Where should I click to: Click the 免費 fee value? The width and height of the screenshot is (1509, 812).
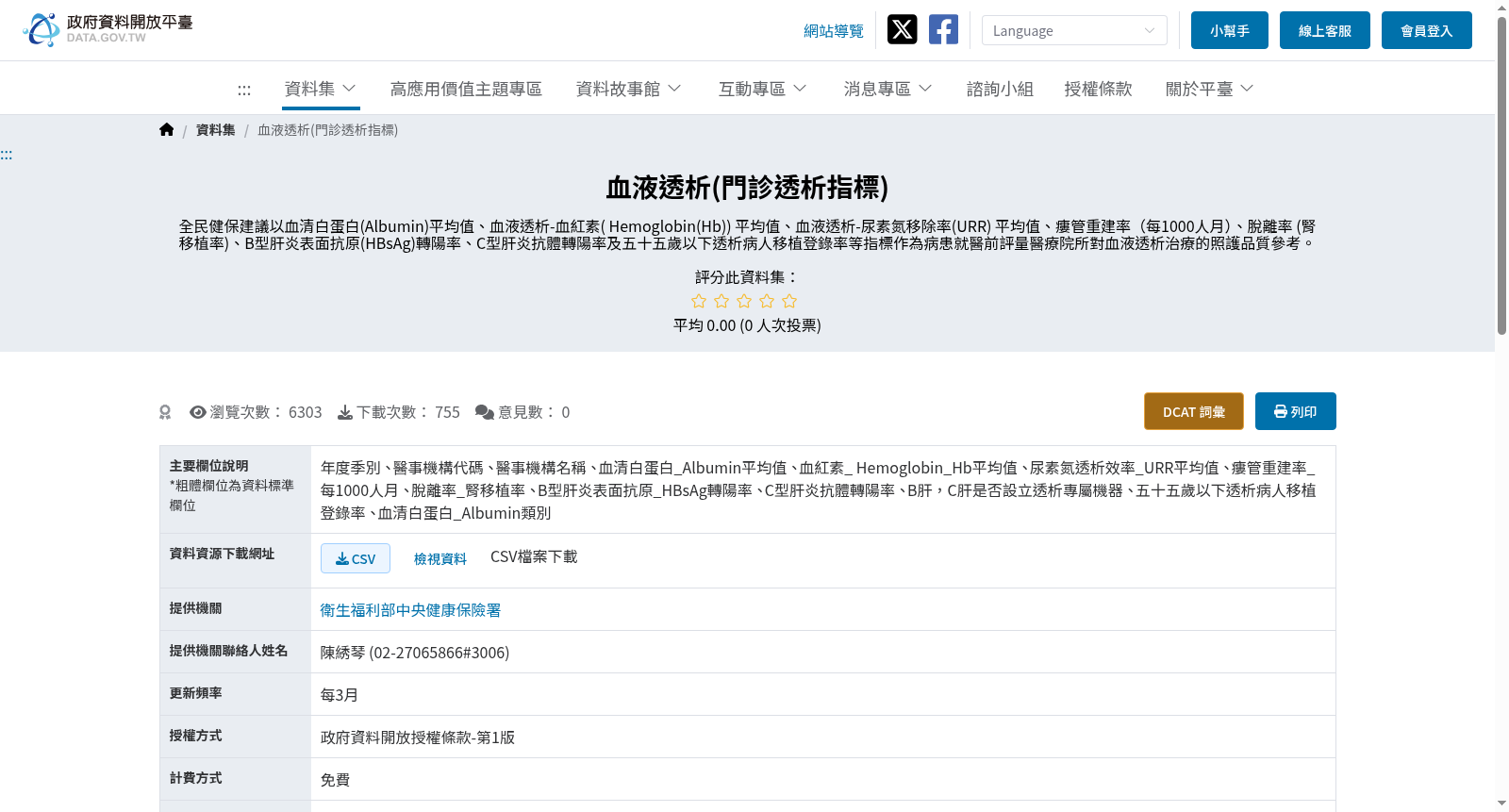click(x=336, y=780)
